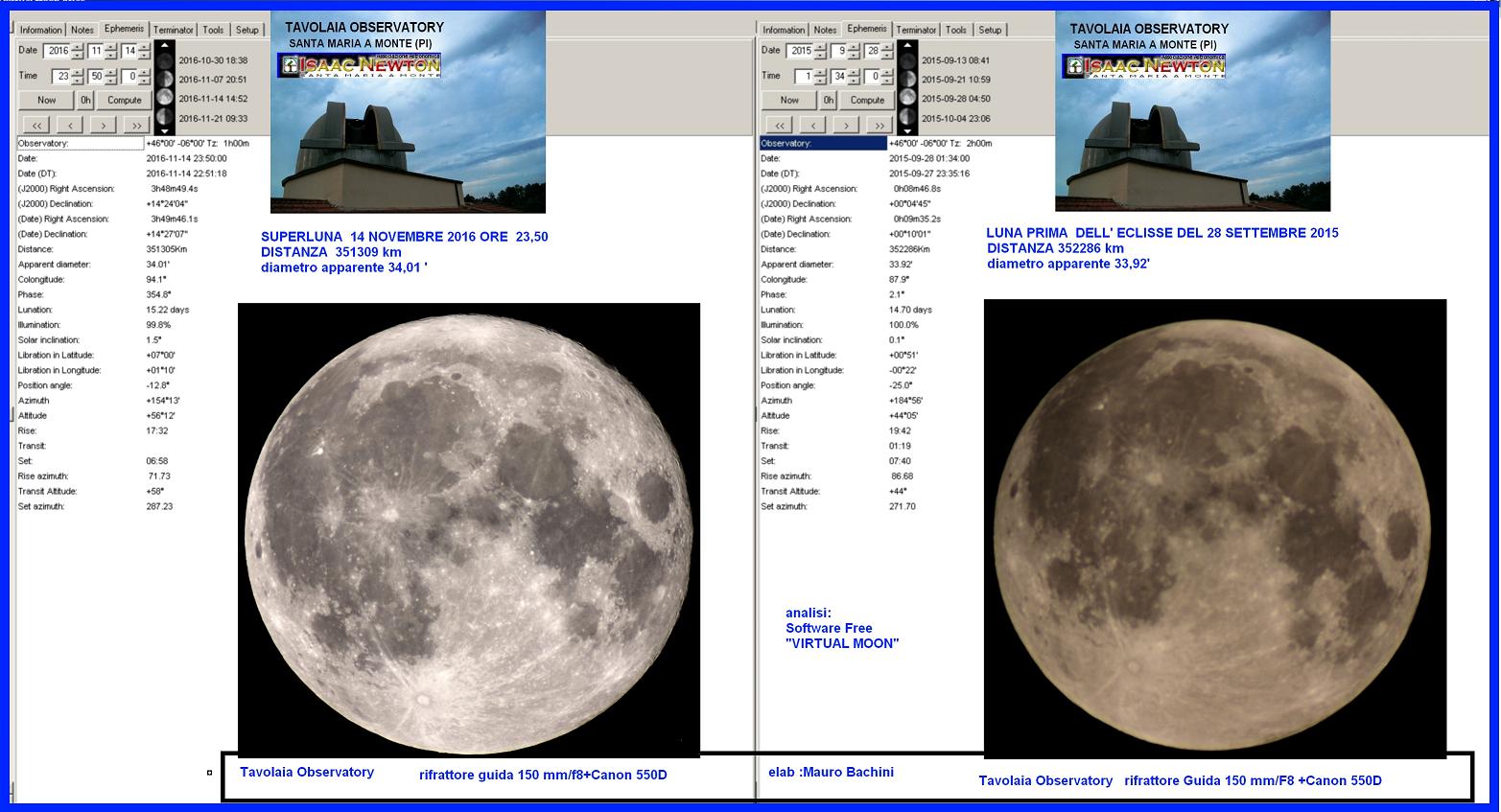Decrease minutes 34 with spinner down arrow
The width and height of the screenshot is (1501, 812).
click(x=854, y=81)
